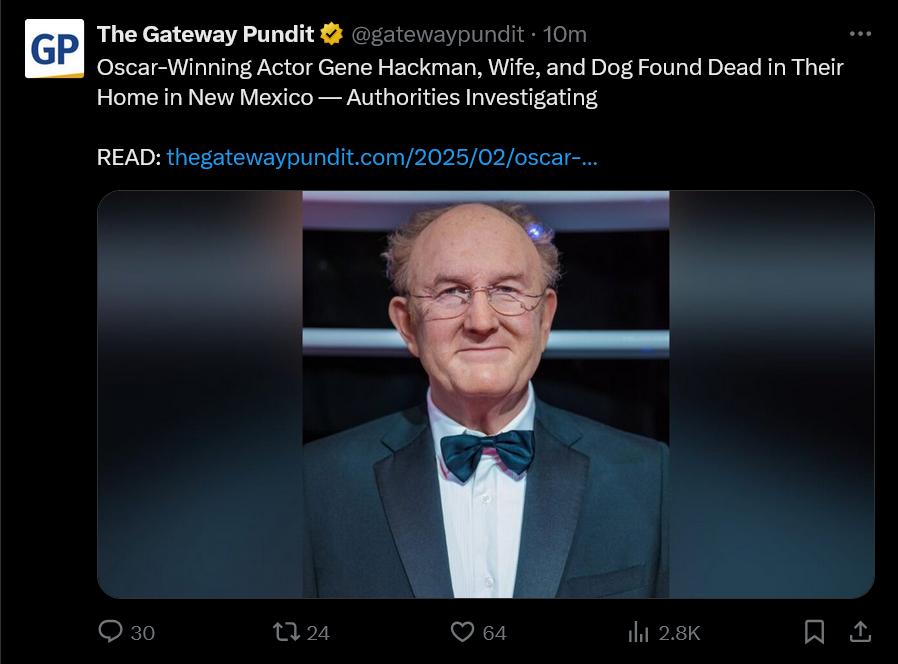This screenshot has width=898, height=664.
Task: Click the 10m timestamp
Action: pyautogui.click(x=565, y=34)
